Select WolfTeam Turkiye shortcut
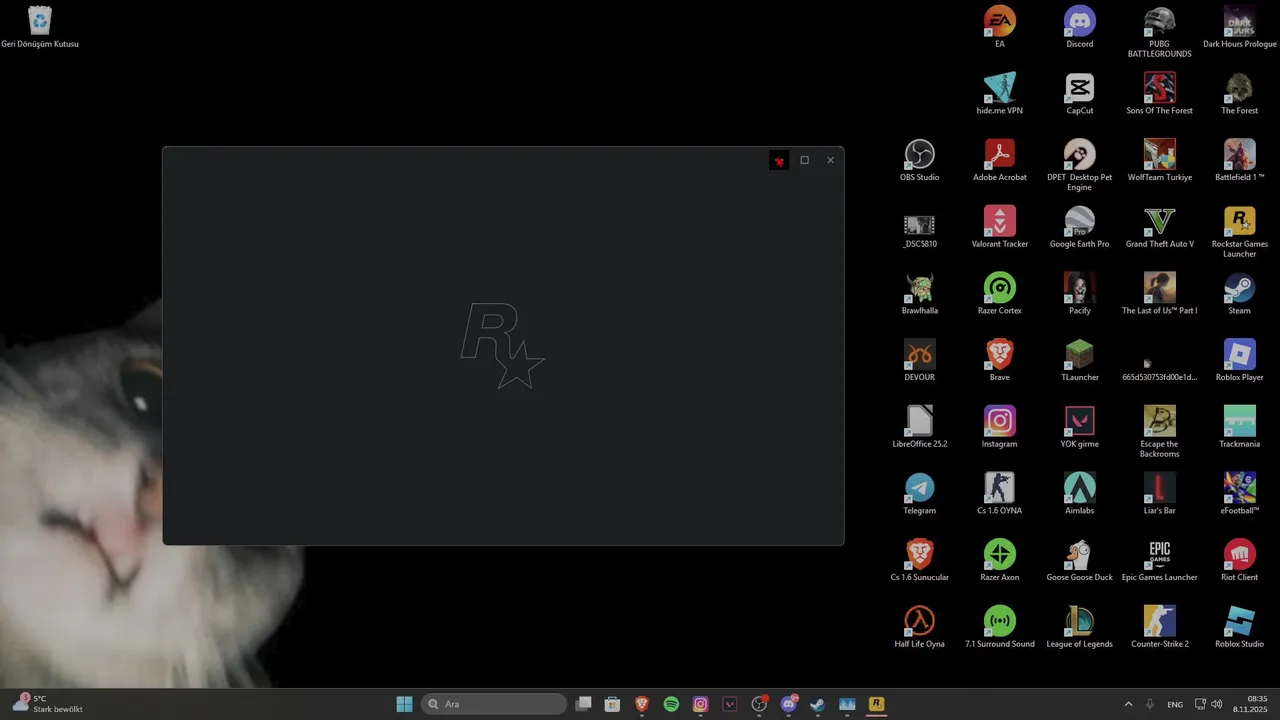The image size is (1280, 720). point(1160,160)
